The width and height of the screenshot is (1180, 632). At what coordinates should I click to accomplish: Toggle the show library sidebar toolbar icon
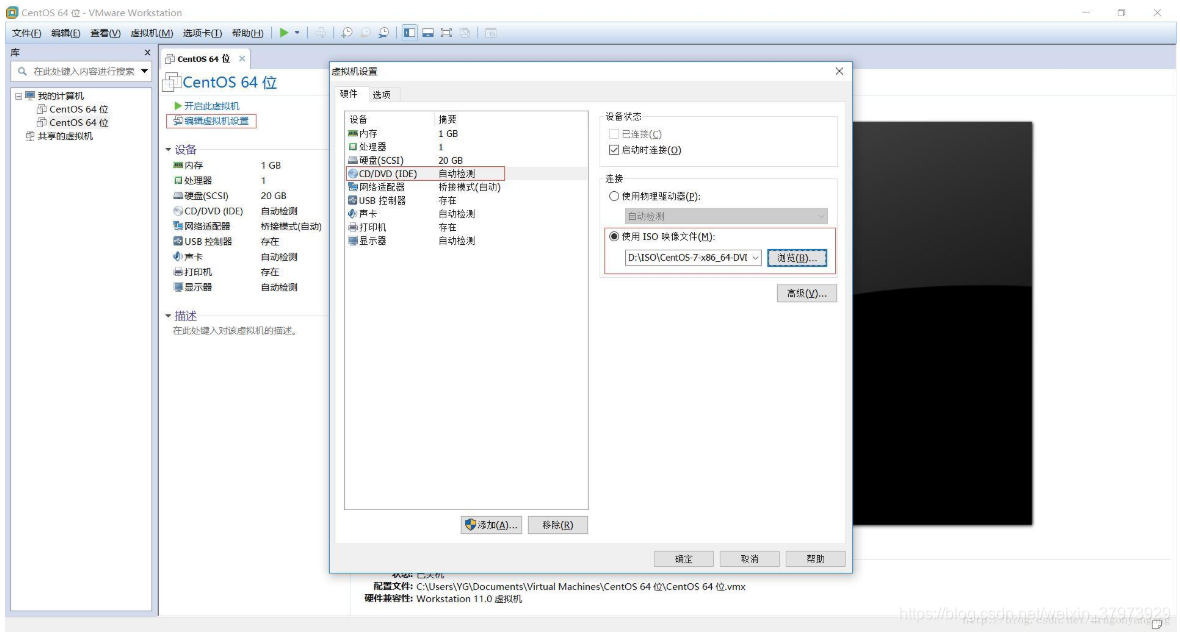click(409, 32)
